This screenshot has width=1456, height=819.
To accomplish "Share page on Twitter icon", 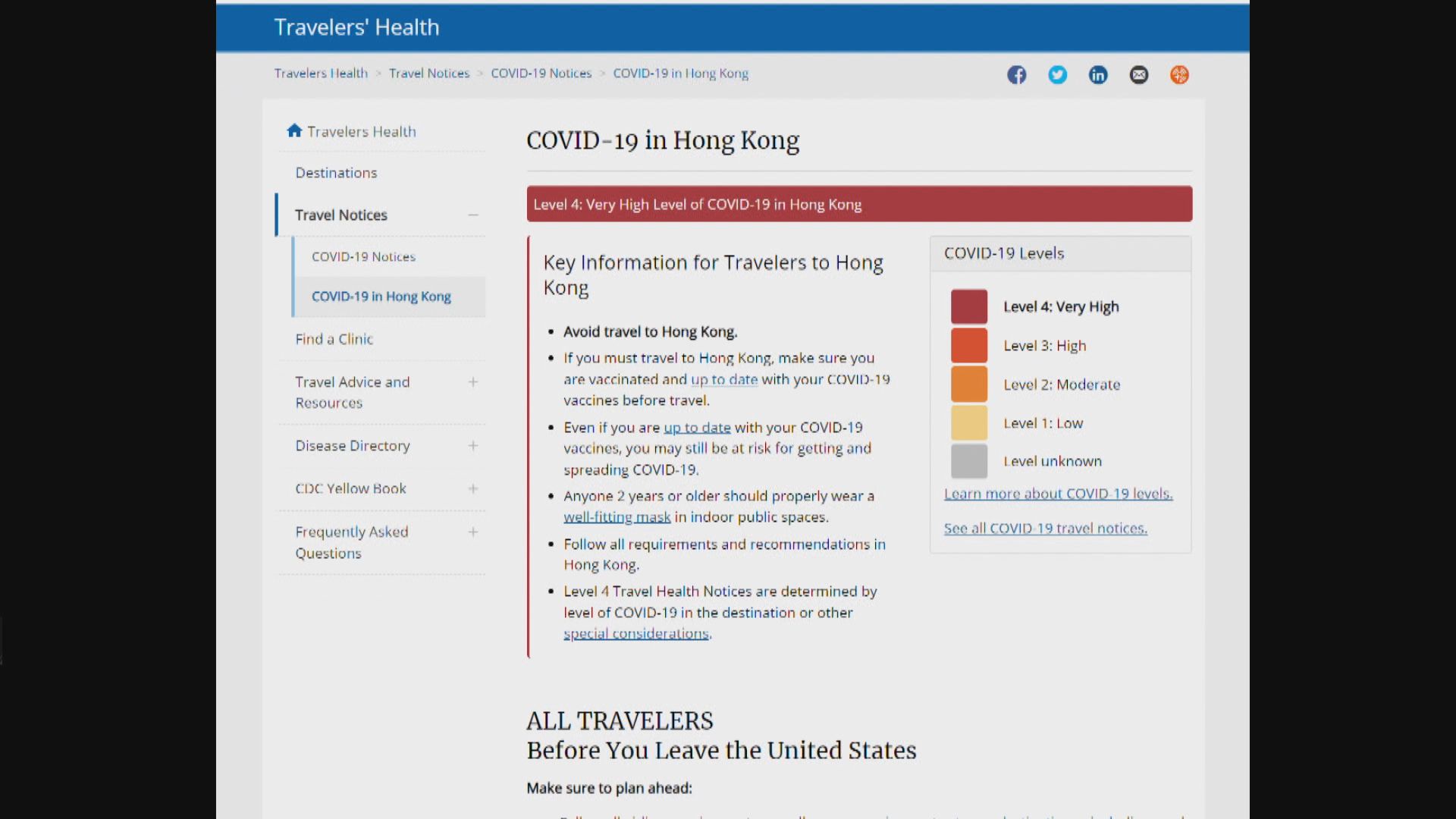I will [1057, 74].
